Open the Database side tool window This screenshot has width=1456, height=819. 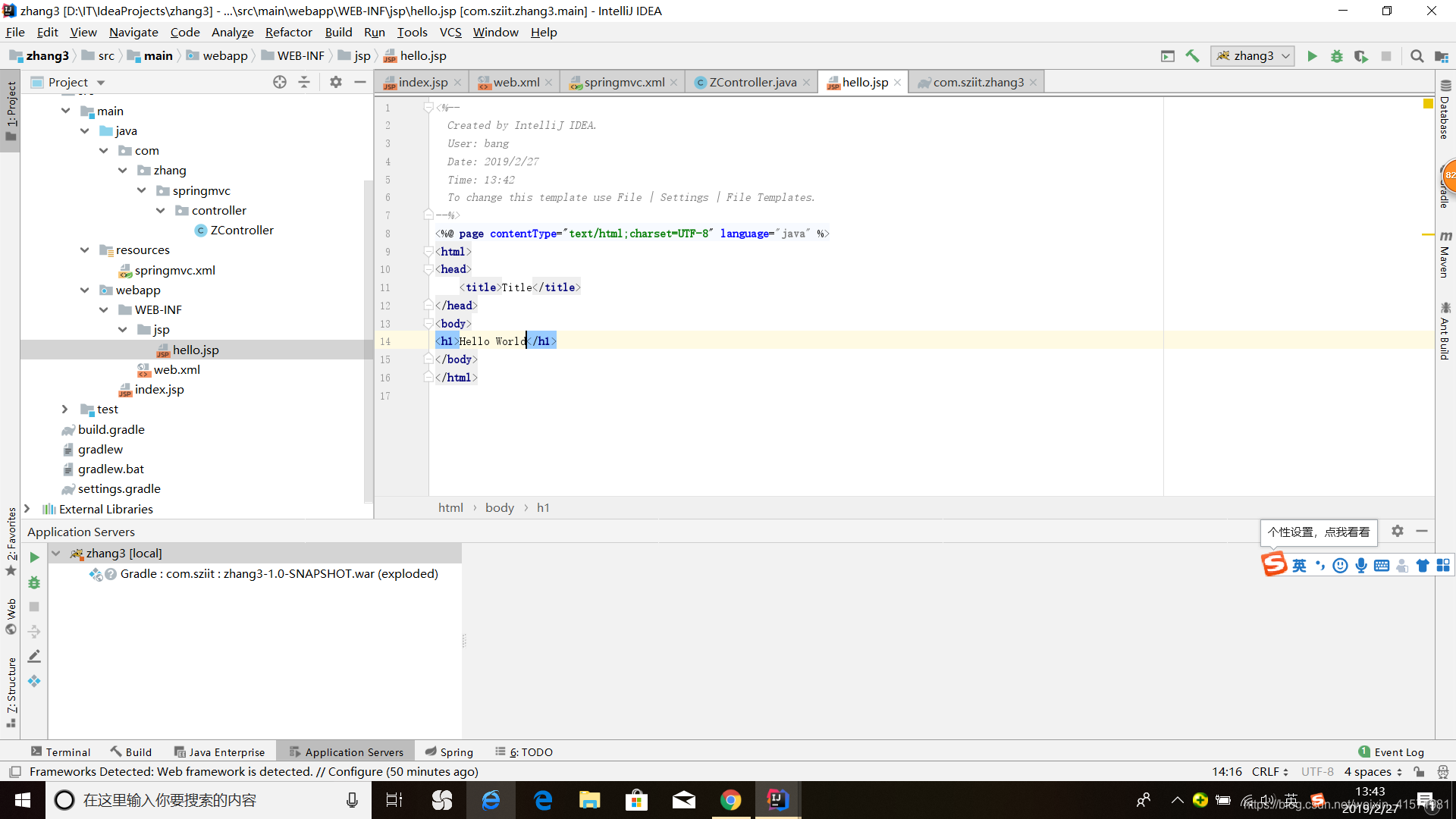(x=1445, y=110)
